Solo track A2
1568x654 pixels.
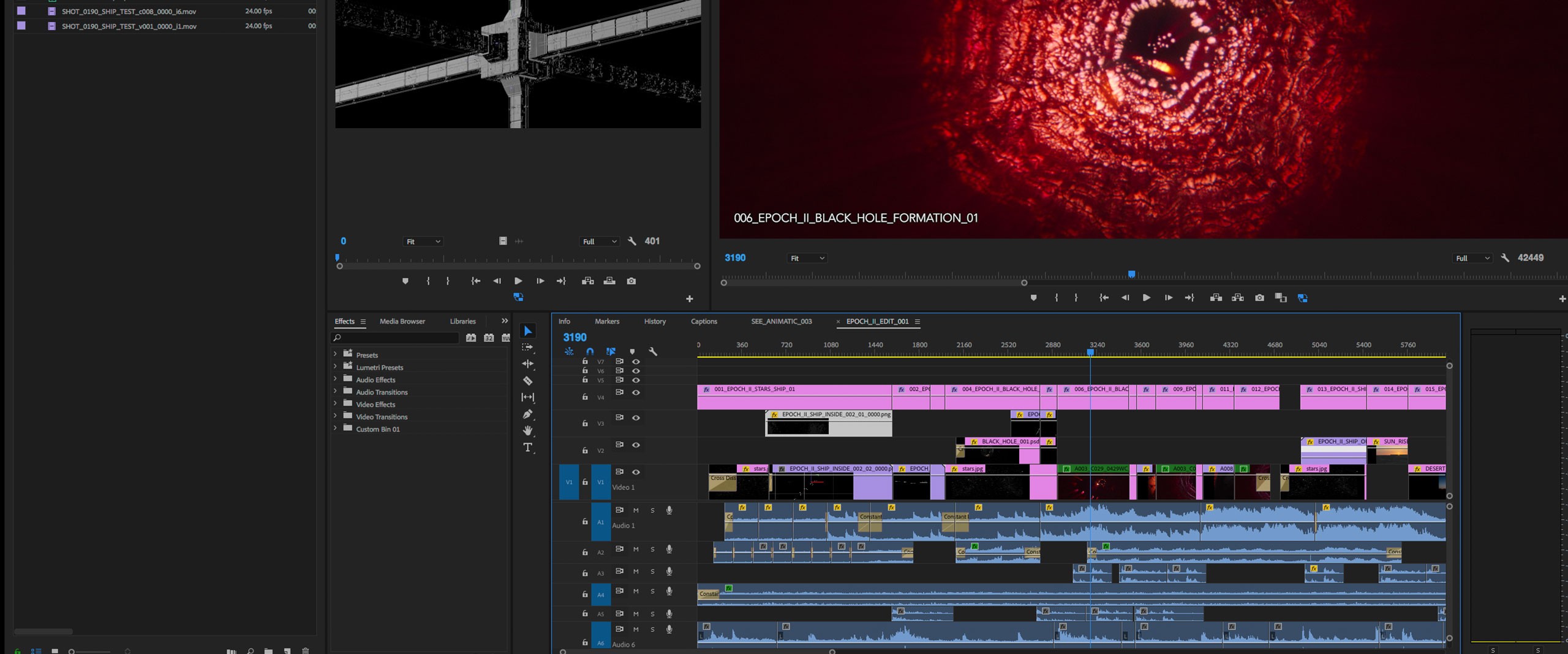click(652, 550)
